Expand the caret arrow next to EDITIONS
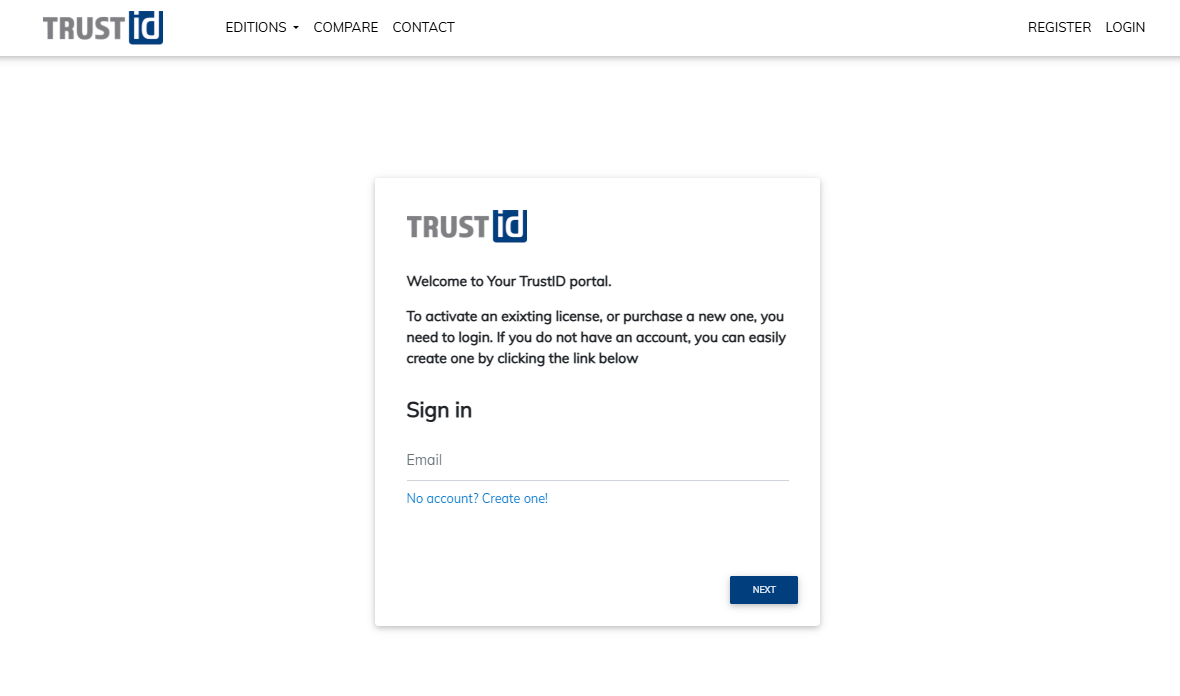1180x696 pixels. point(296,28)
